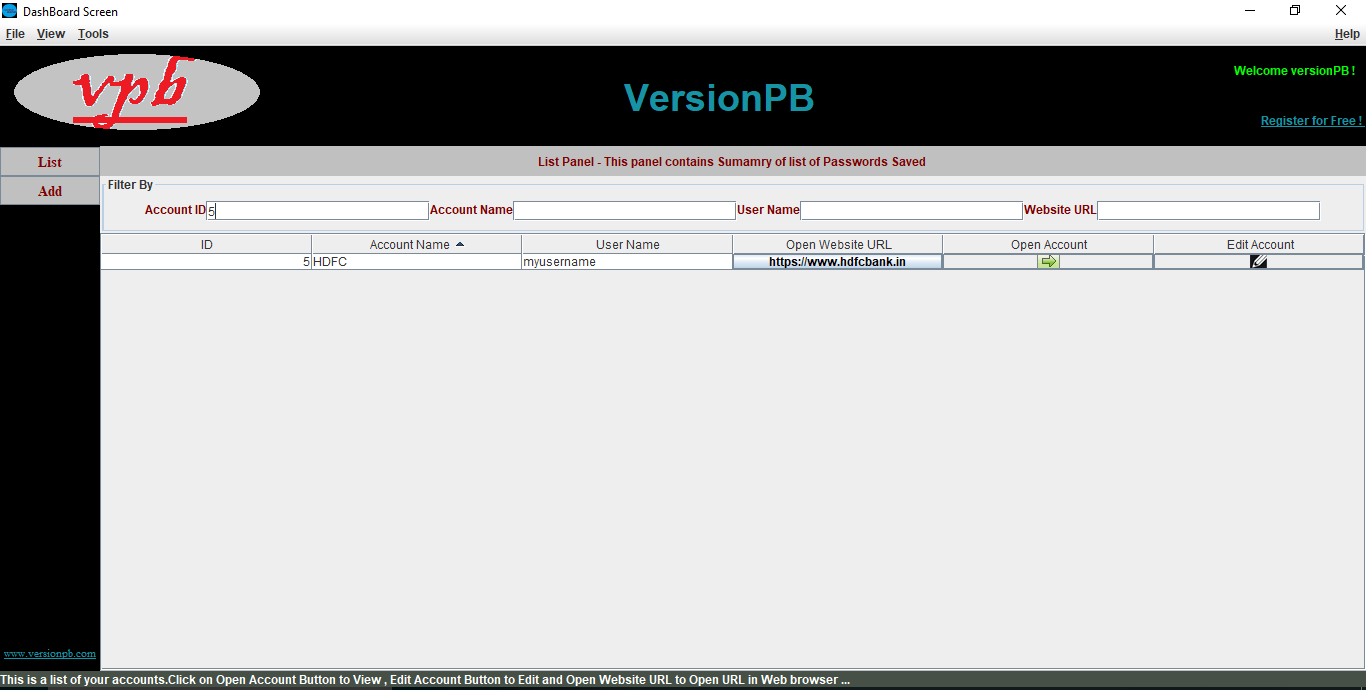
Task: Restore down the DashBoard Screen window
Action: point(1295,11)
